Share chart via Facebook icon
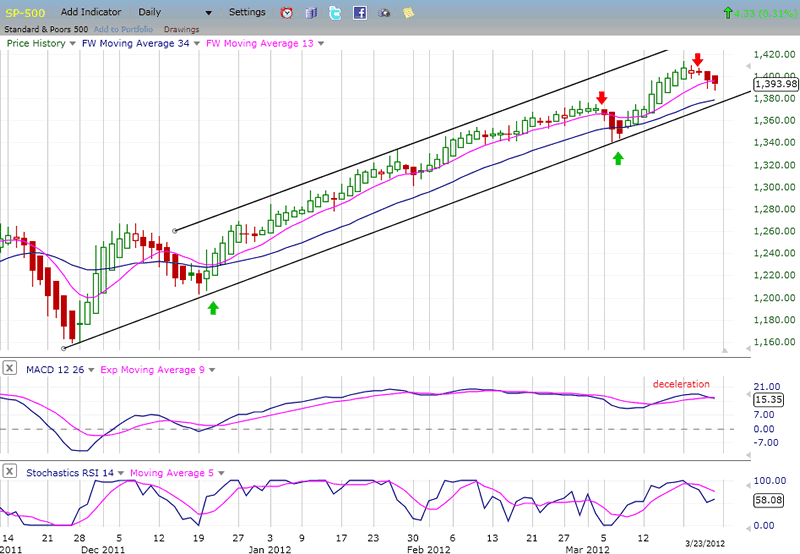The width and height of the screenshot is (800, 554). pyautogui.click(x=359, y=13)
